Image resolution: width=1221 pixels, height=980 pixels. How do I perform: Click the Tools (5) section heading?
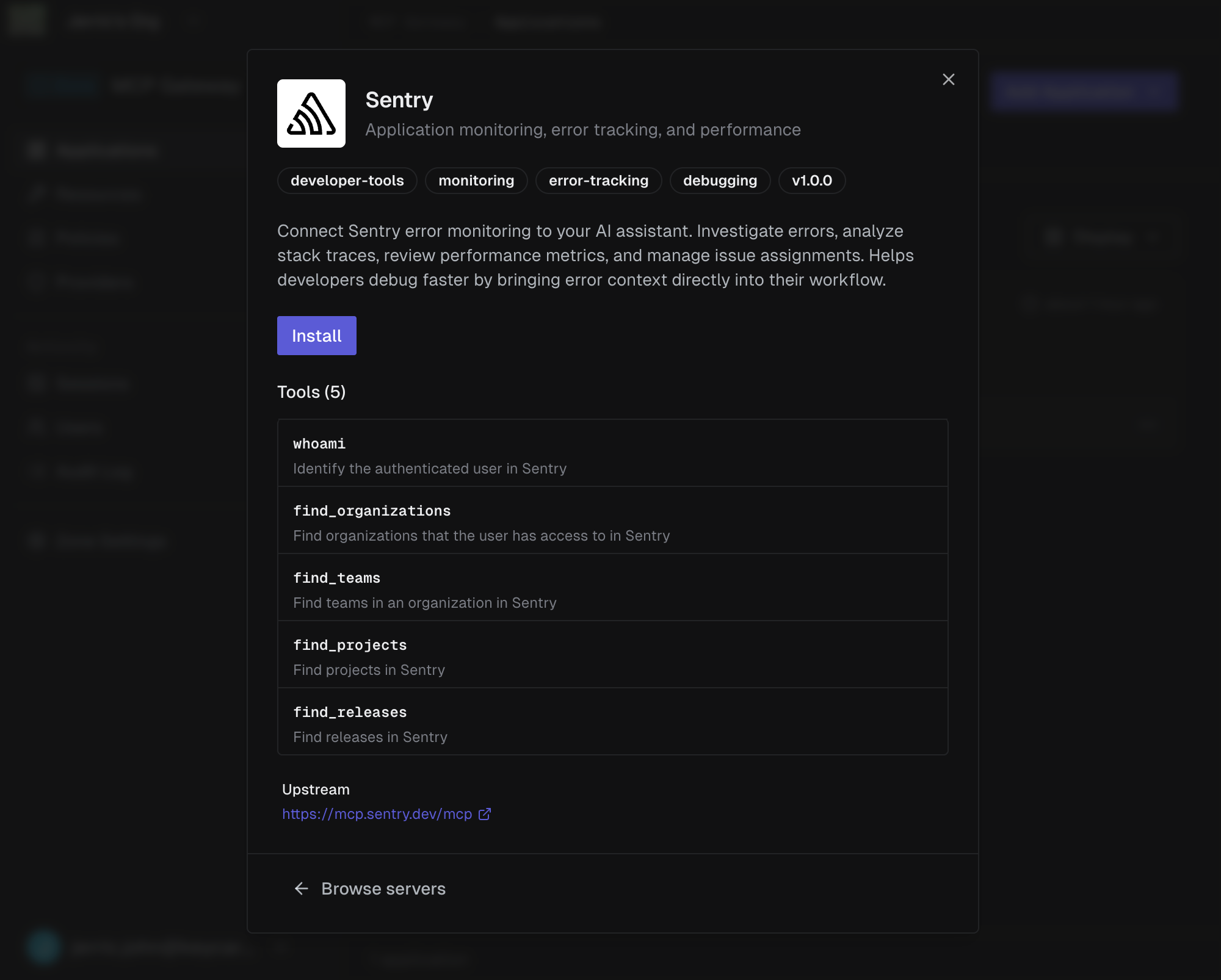tap(311, 392)
